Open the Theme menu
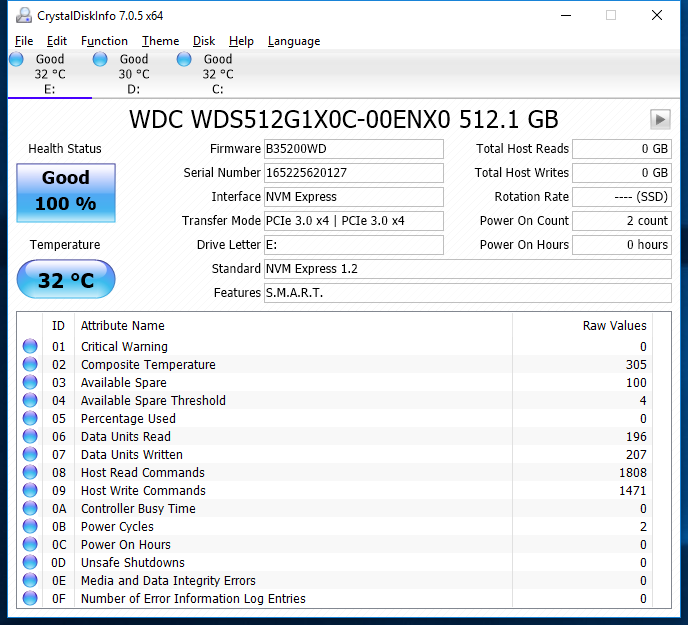This screenshot has height=625, width=688. tap(160, 41)
